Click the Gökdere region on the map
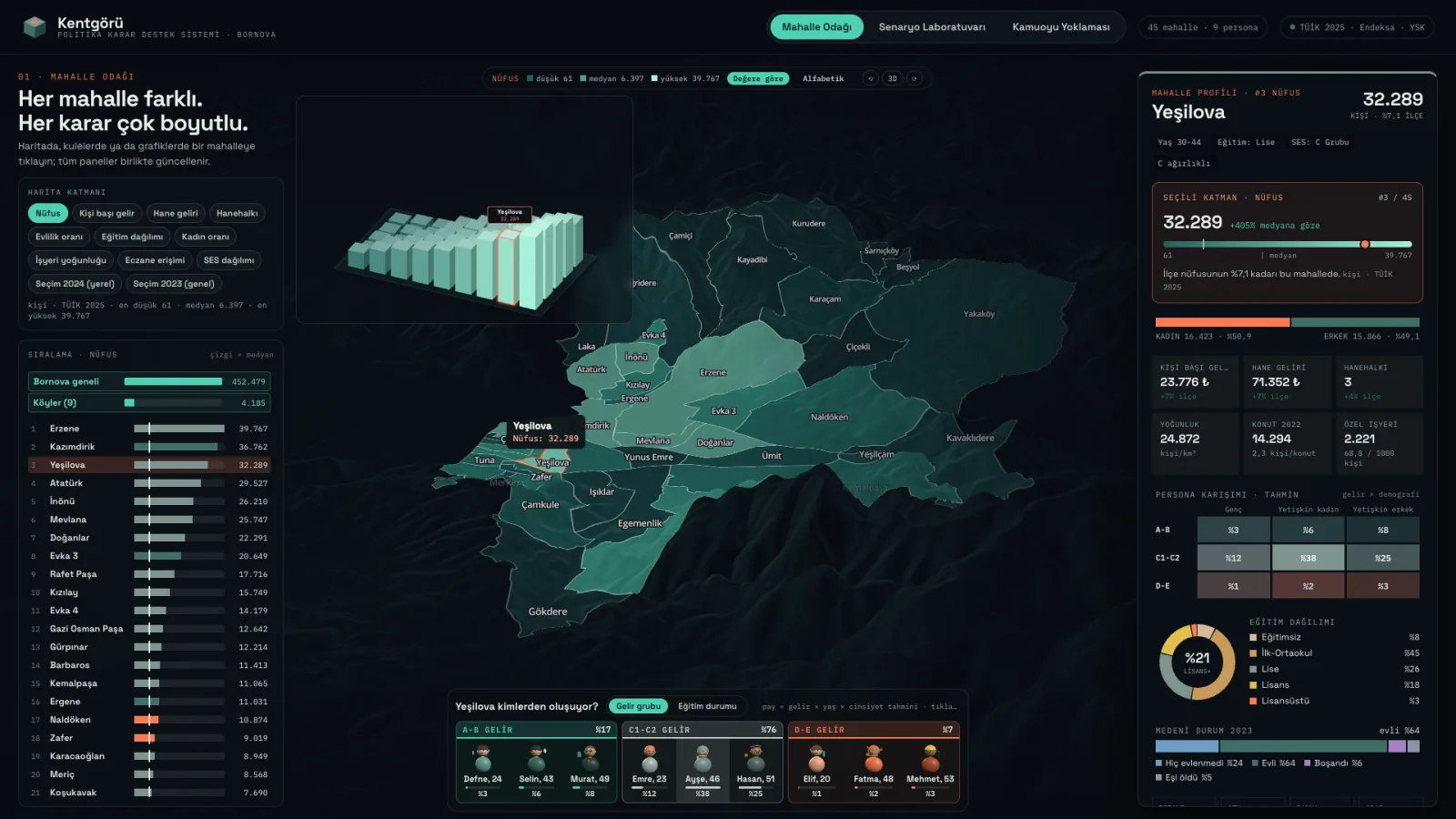This screenshot has width=1456, height=819. coord(548,612)
